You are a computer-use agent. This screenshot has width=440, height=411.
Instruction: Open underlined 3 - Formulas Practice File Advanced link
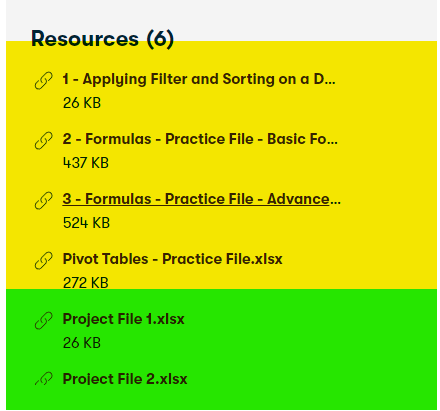[x=201, y=199]
